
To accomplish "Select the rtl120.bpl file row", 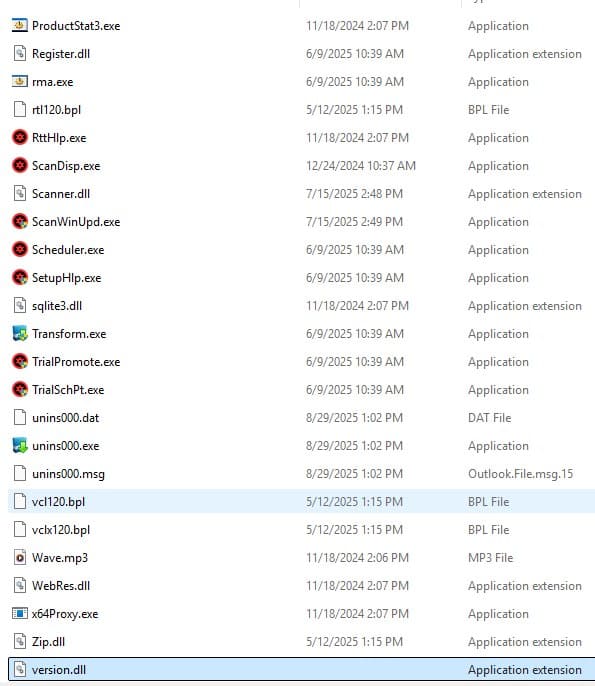I will [301, 110].
